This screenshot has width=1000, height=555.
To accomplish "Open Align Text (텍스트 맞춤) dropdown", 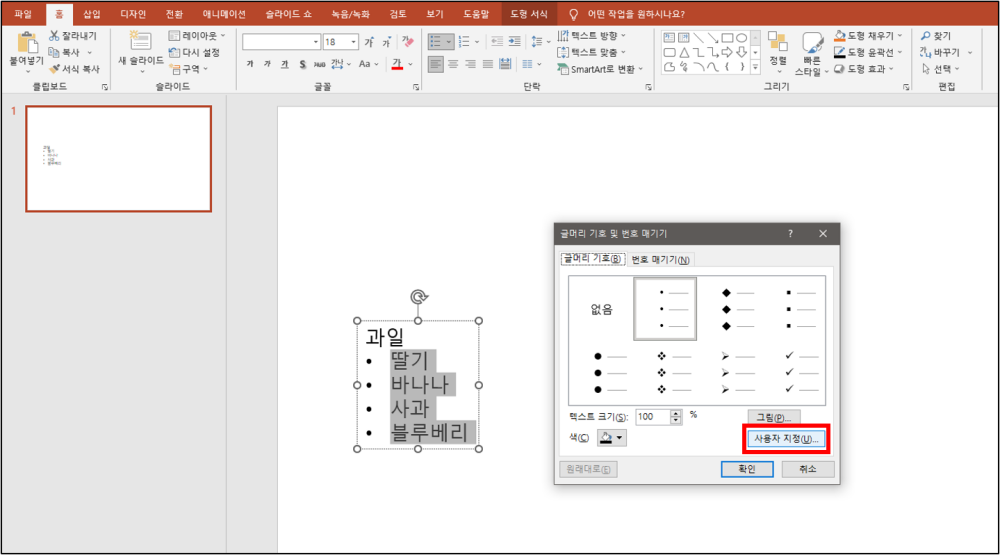I will [592, 52].
